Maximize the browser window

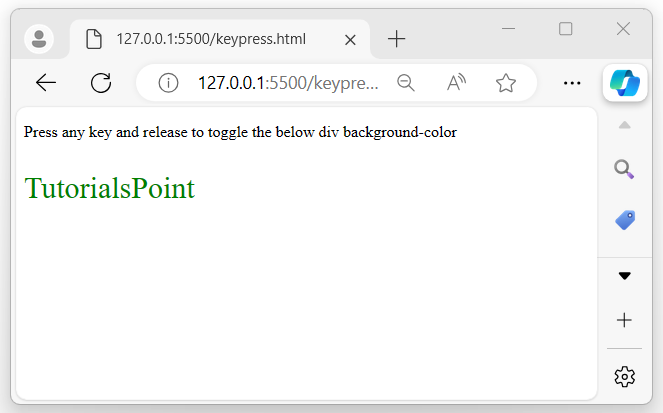click(566, 29)
